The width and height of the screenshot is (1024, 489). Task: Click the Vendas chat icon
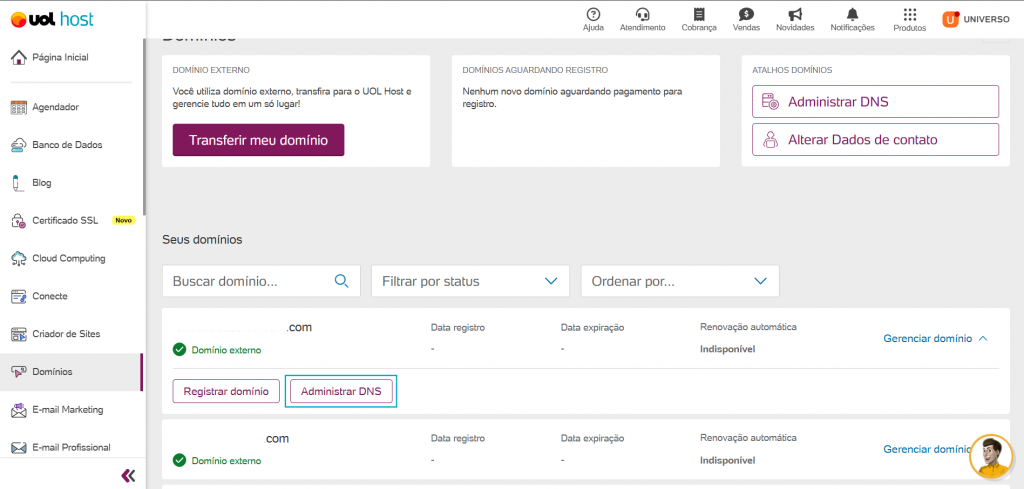point(746,15)
